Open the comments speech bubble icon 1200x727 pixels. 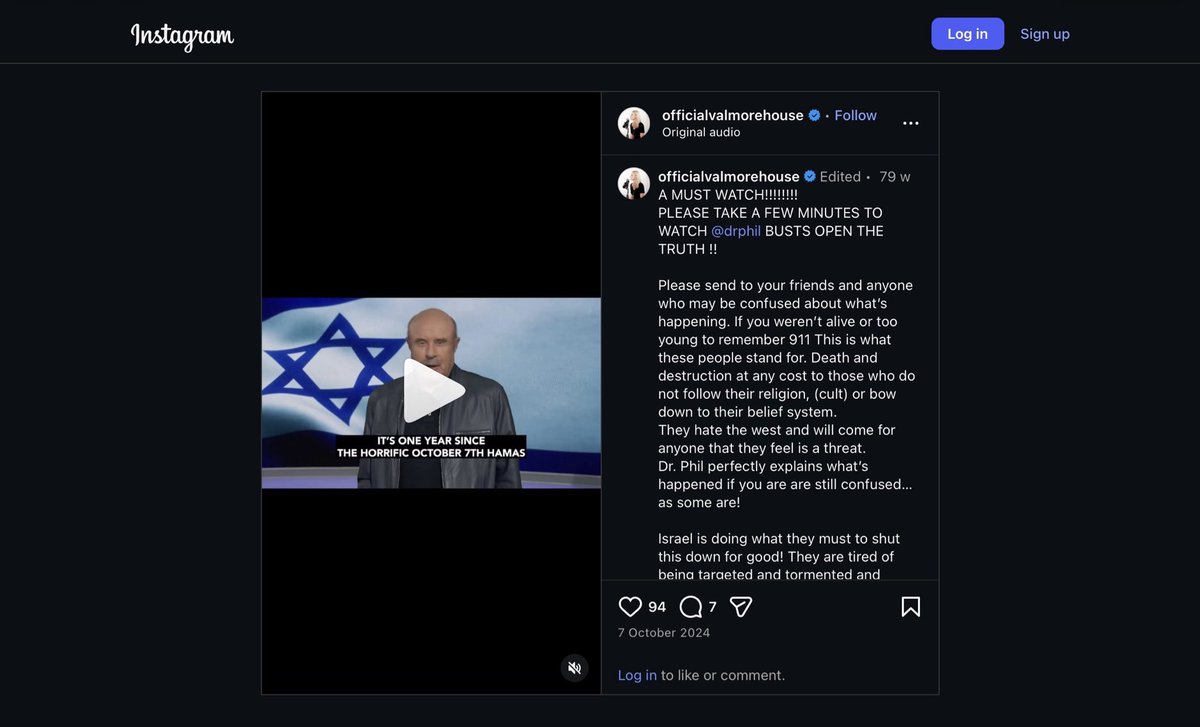pos(690,607)
